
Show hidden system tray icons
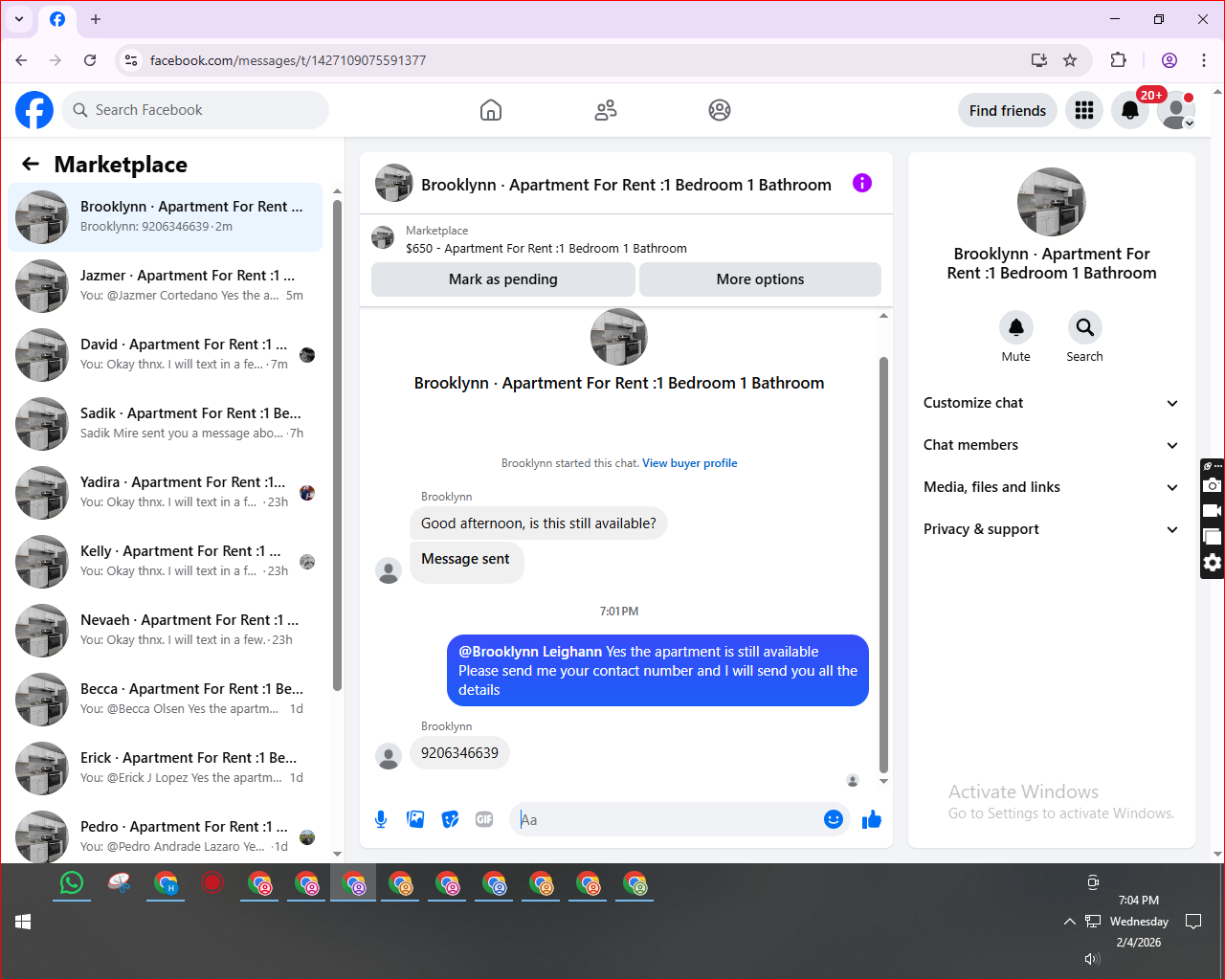click(x=1069, y=922)
